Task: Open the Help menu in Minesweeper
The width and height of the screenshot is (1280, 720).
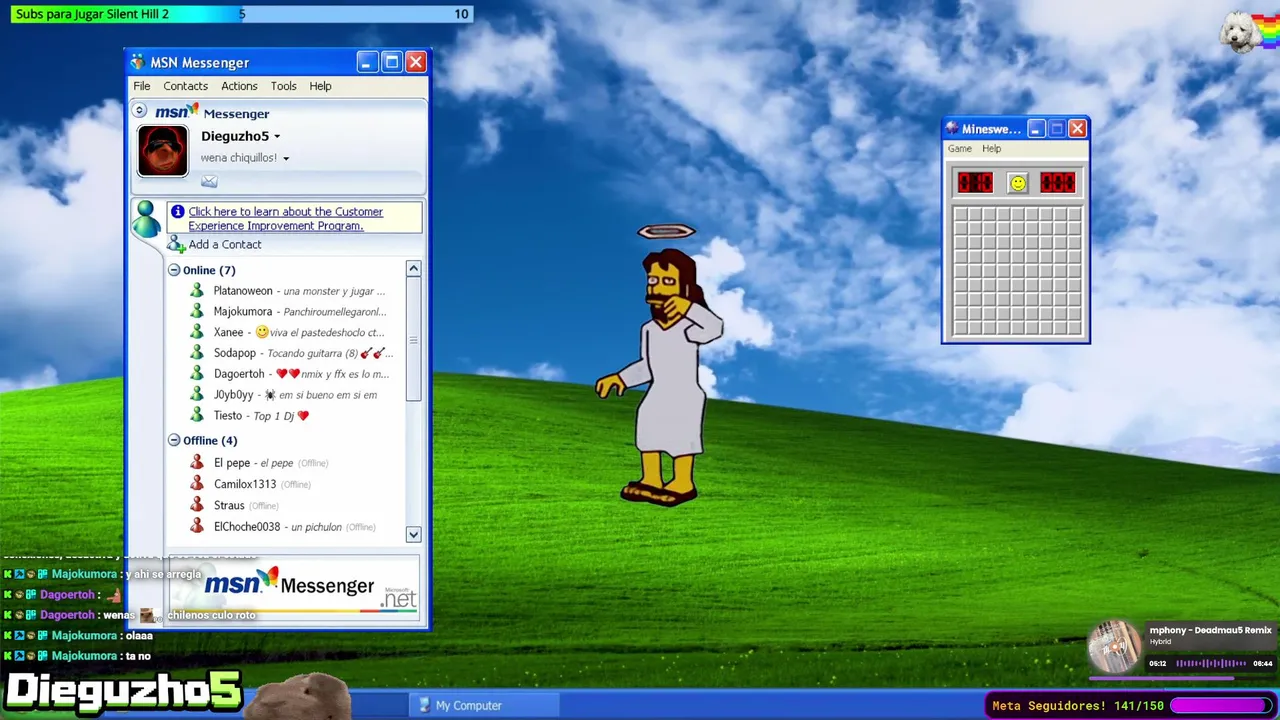Action: (991, 149)
